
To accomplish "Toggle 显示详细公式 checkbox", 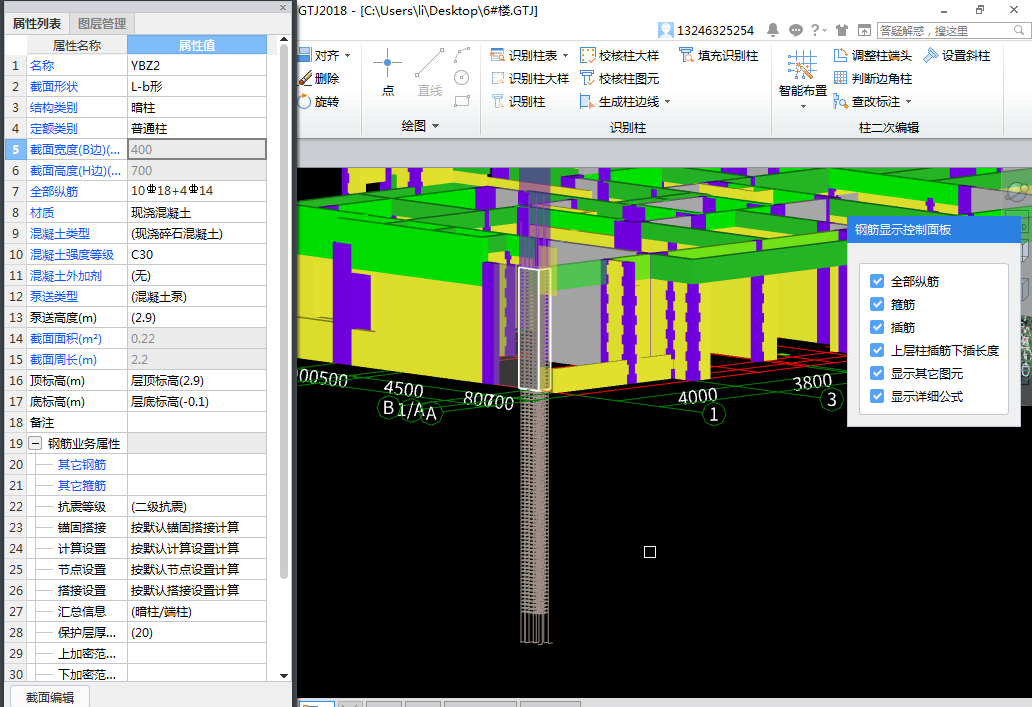I will point(877,396).
